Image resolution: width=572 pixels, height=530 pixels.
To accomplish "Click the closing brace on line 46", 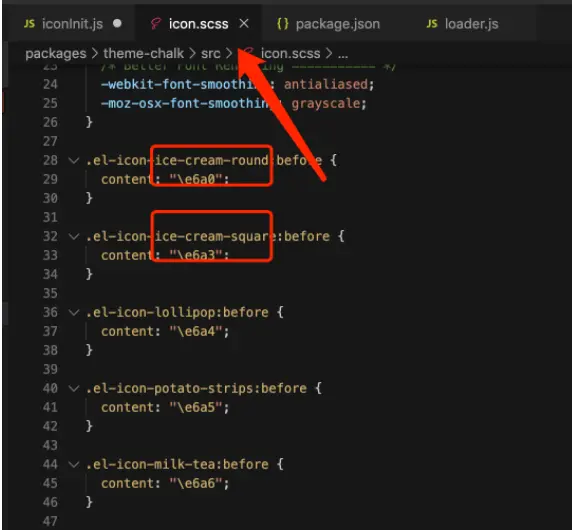I will click(x=89, y=502).
